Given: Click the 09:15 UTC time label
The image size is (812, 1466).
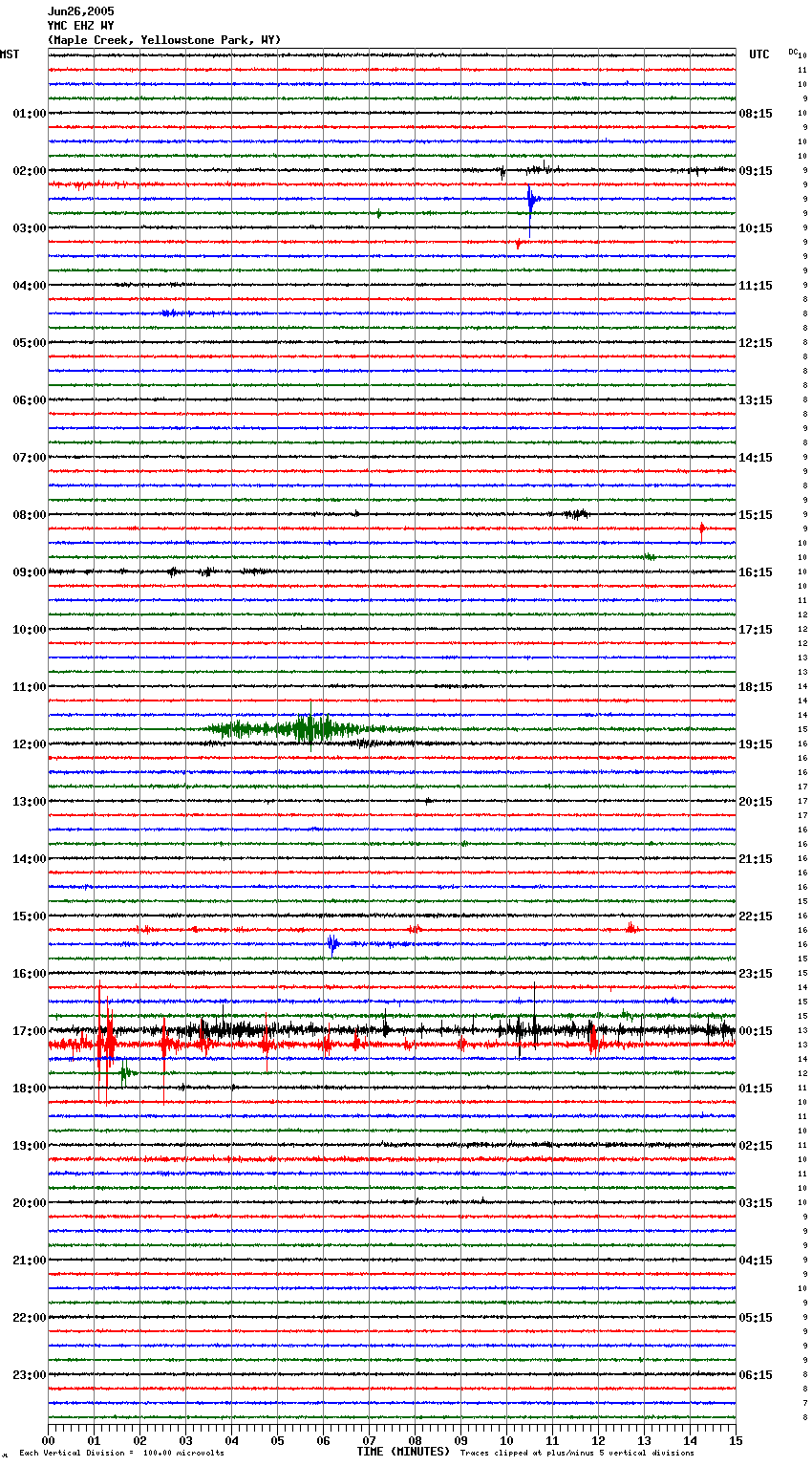Looking at the screenshot, I should click(756, 171).
